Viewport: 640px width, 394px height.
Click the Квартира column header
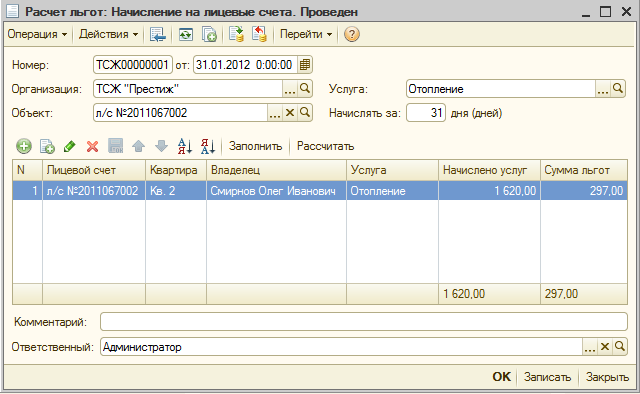(176, 170)
